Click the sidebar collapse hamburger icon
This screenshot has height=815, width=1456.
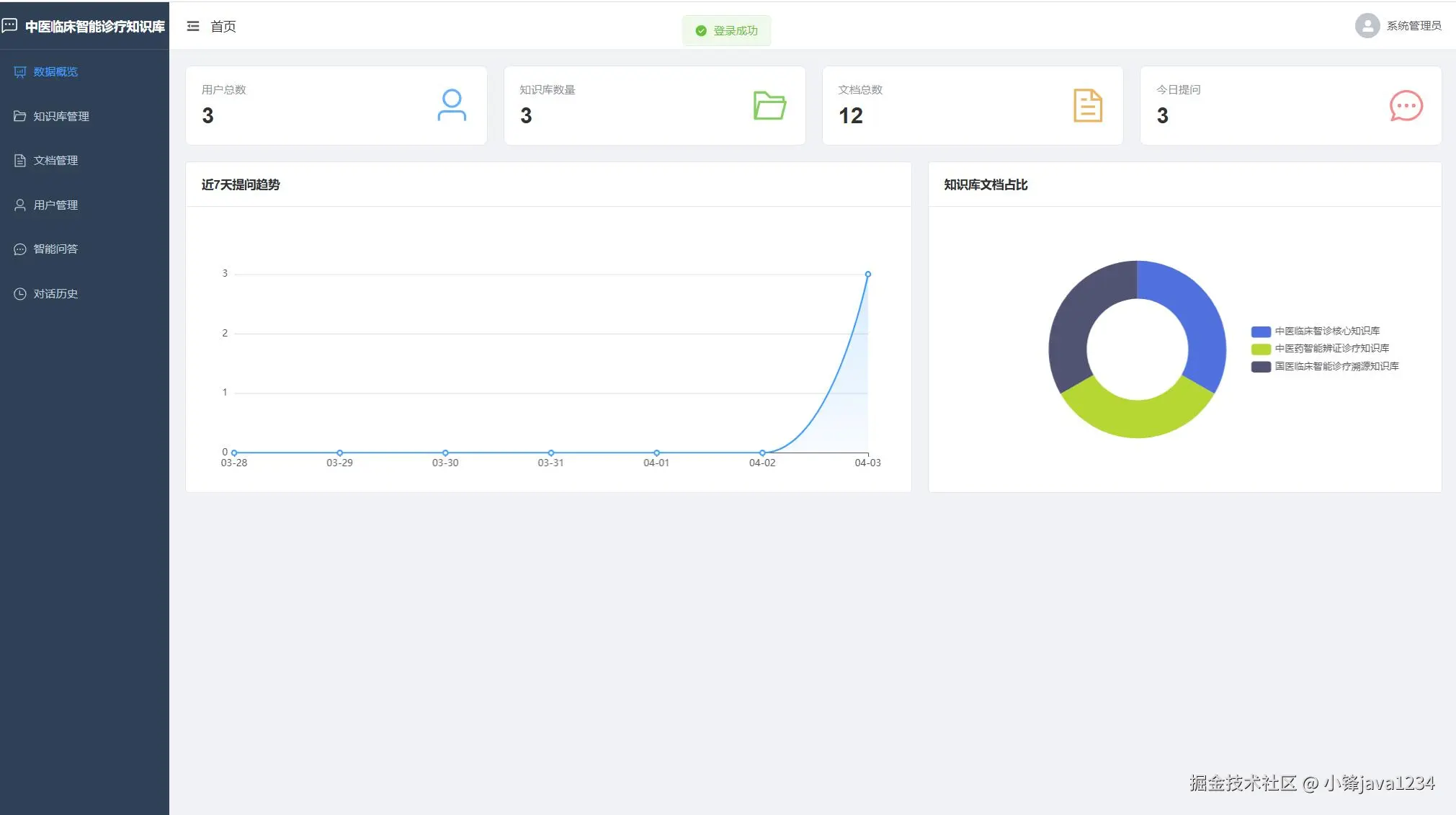tap(192, 27)
